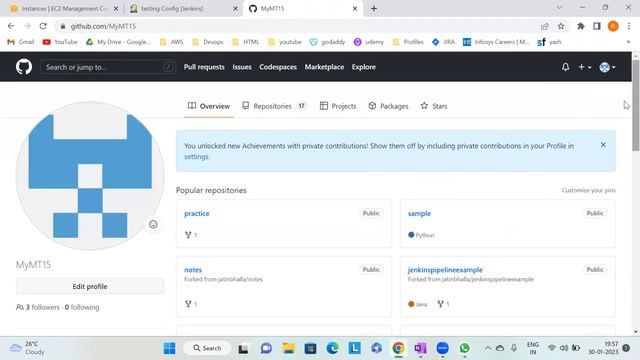Show hidden system tray icons
The height and width of the screenshot is (360, 640).
(x=488, y=348)
